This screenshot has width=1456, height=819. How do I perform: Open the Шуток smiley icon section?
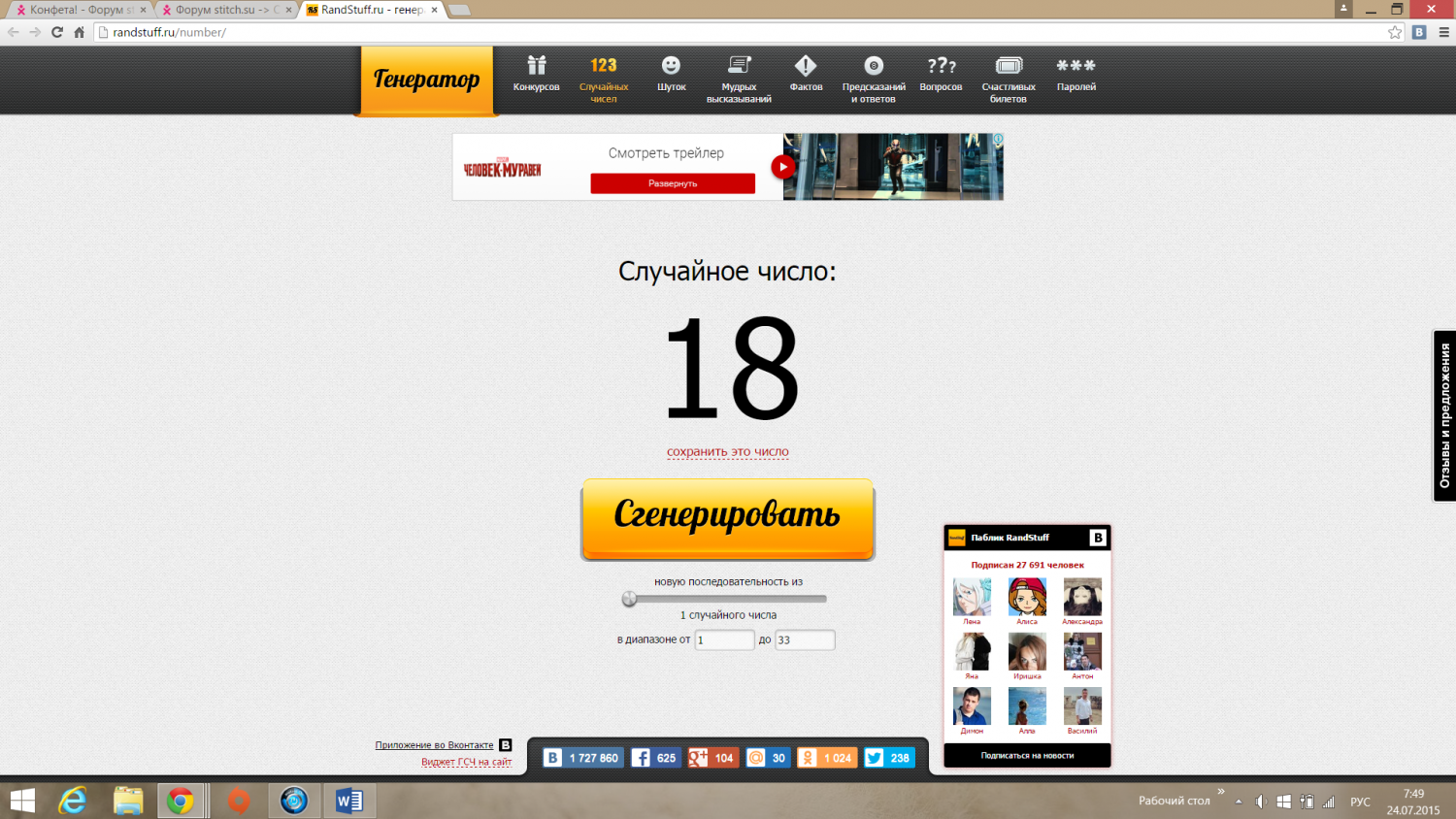671,66
